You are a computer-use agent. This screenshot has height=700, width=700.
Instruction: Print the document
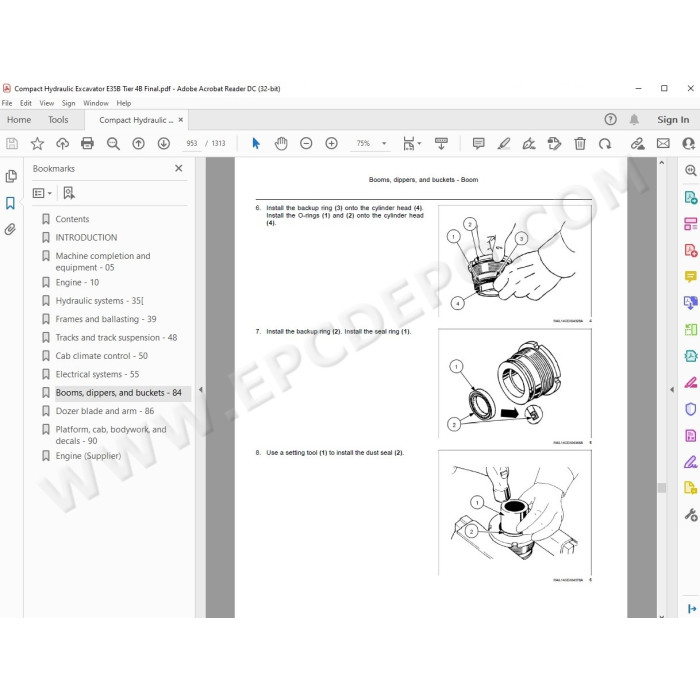coord(88,143)
